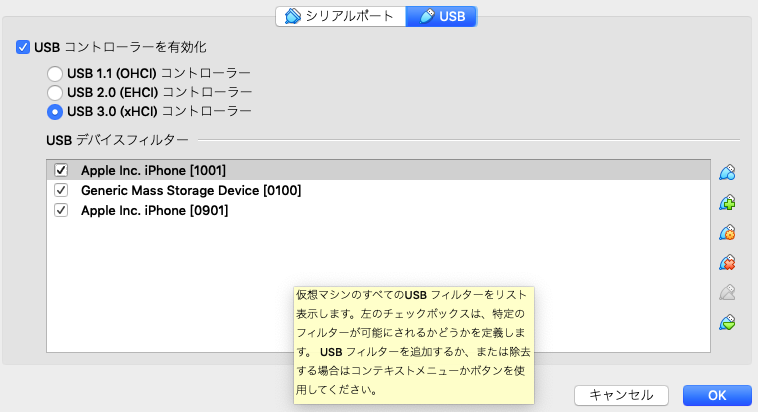This screenshot has height=412, width=758.
Task: Switch to the USB tab
Action: [x=441, y=16]
